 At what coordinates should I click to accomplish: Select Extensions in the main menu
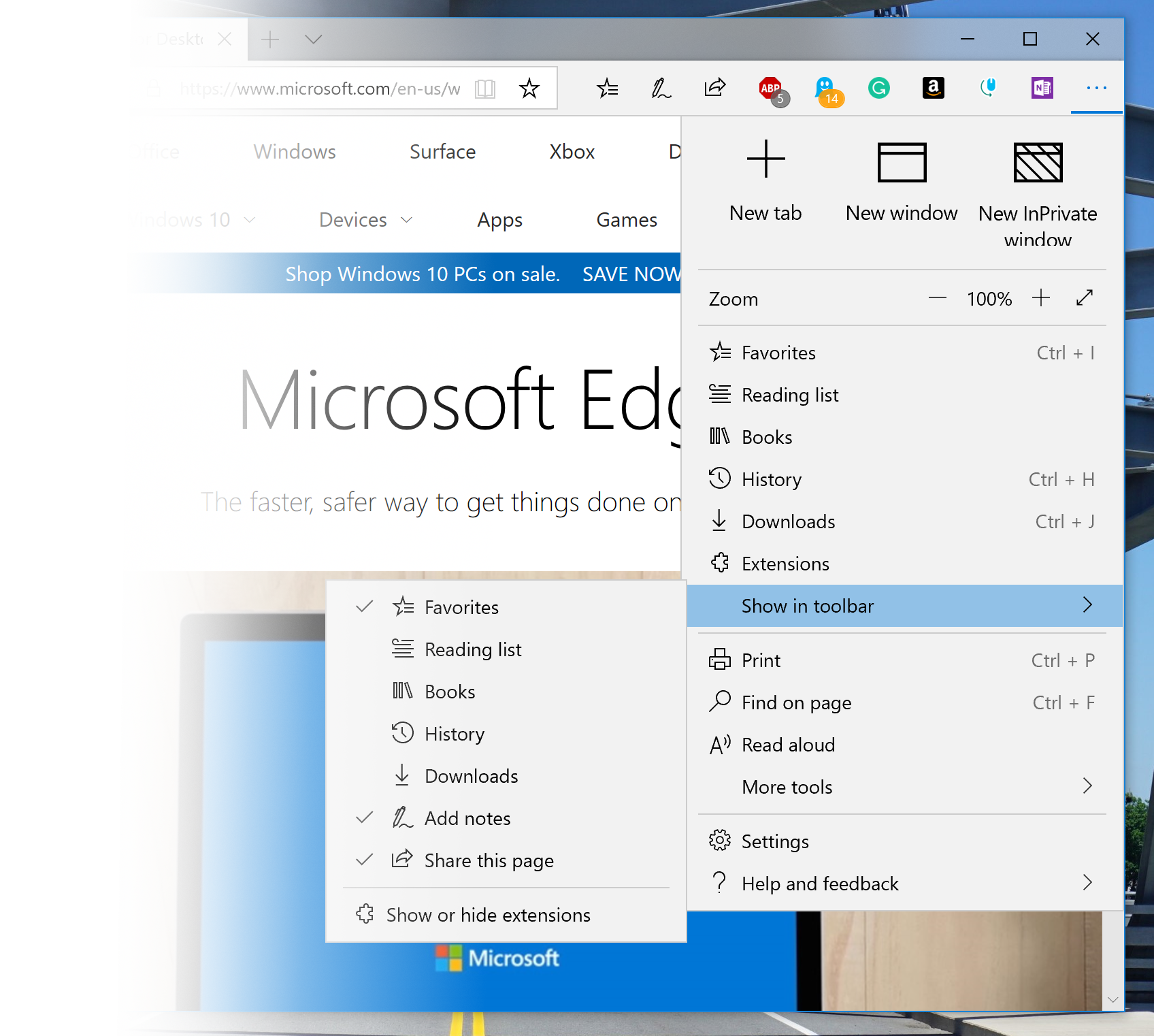(x=785, y=564)
